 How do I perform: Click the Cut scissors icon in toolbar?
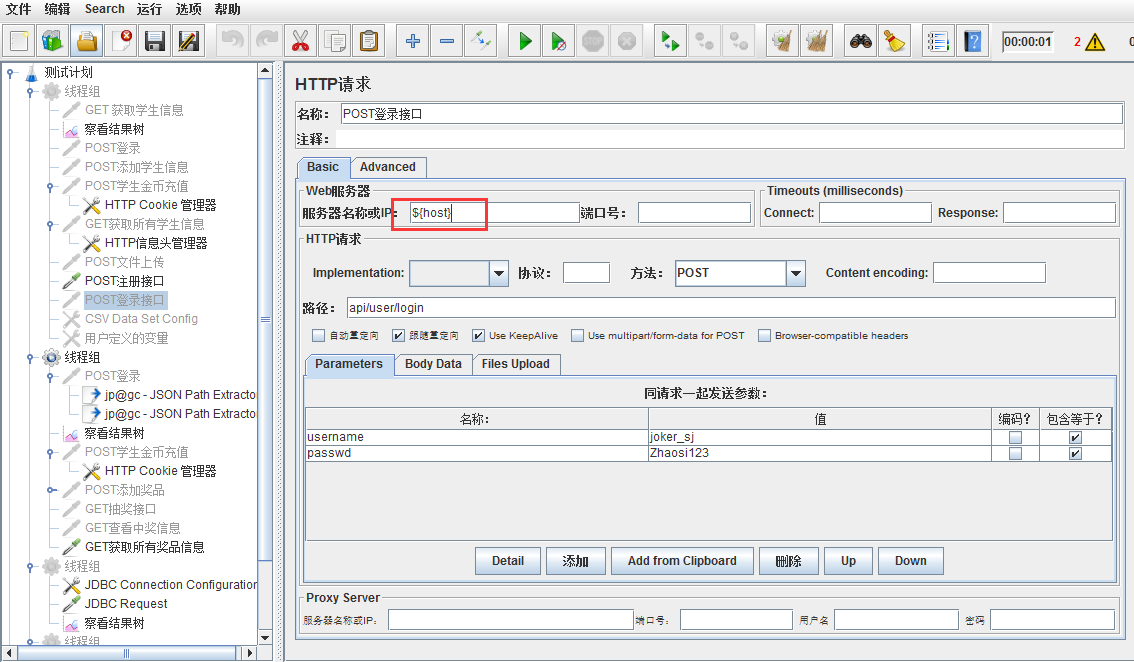coord(299,41)
